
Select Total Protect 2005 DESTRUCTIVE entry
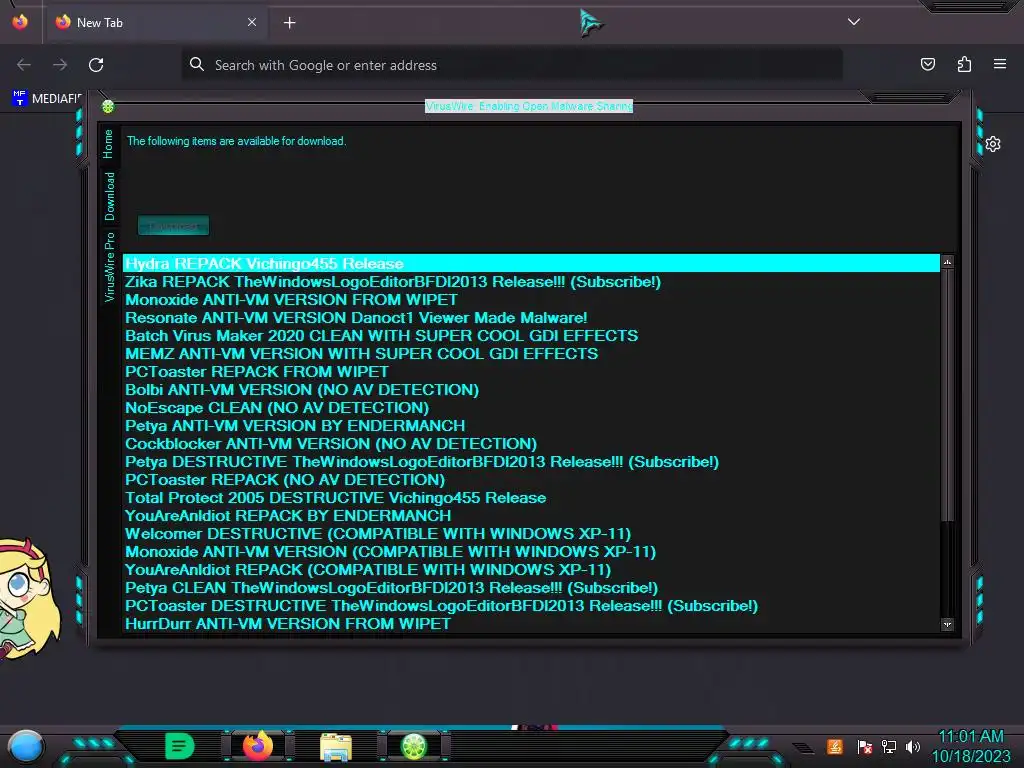[531, 498]
